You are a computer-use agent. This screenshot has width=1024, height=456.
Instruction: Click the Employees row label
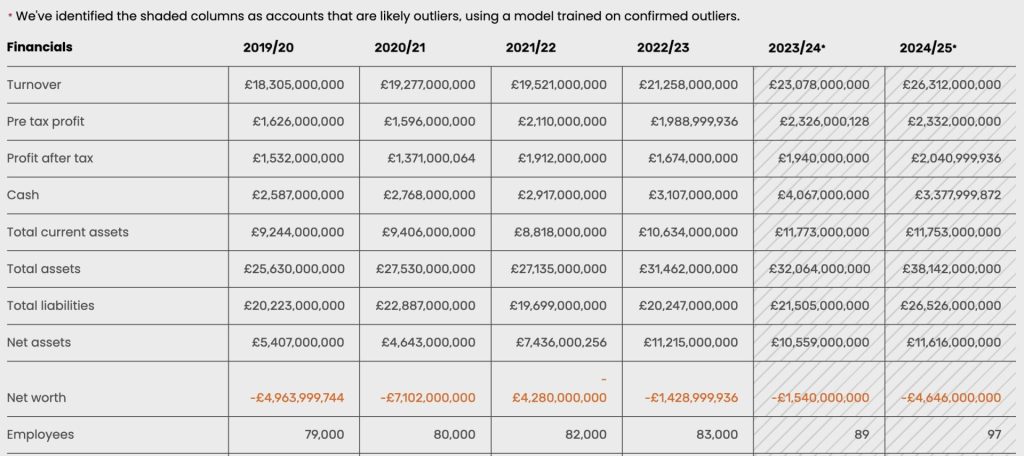(40, 435)
